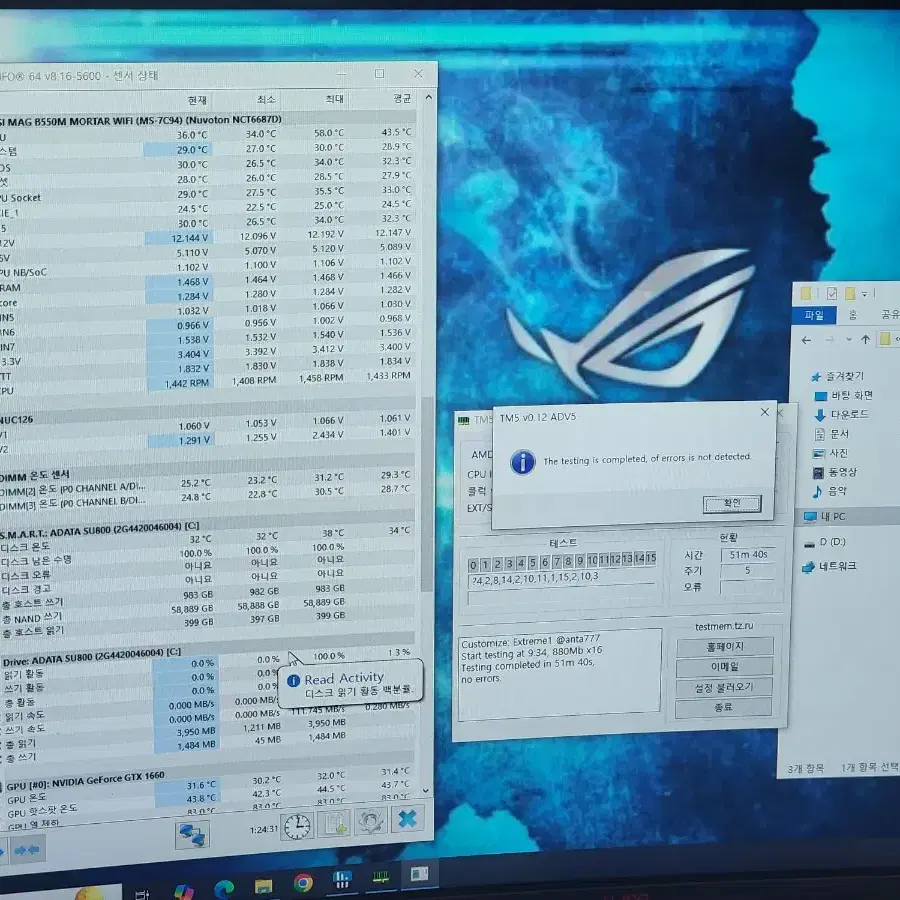Viewport: 900px width, 900px height.
Task: Click the 최대 column header in HWiNFO
Action: (334, 99)
